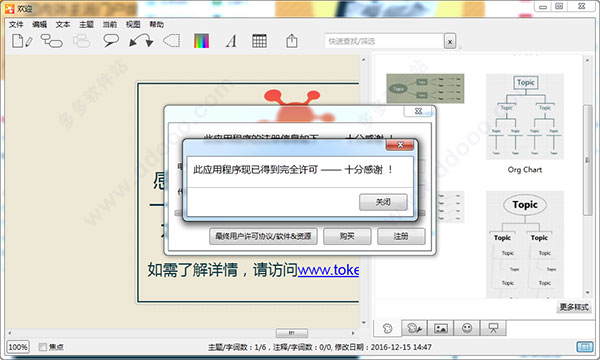Click the share export icon
Screen dimensions: 600x360
tap(292, 41)
